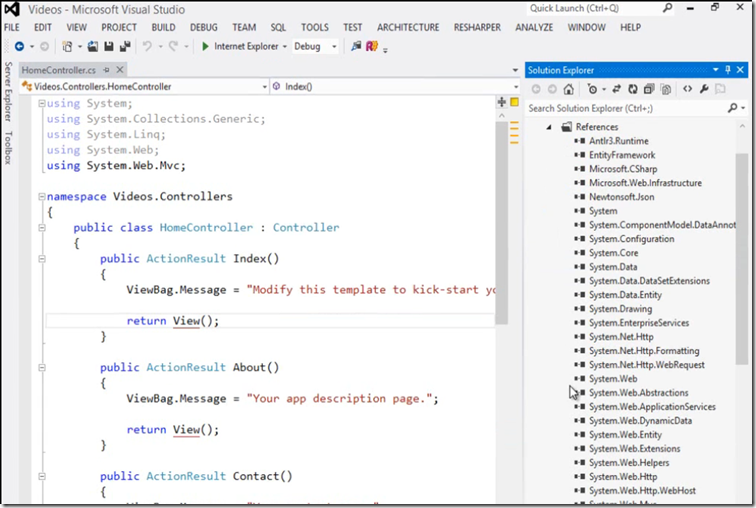The height and width of the screenshot is (508, 756).
Task: Open the ARCHITECTURE menu
Action: [x=408, y=27]
